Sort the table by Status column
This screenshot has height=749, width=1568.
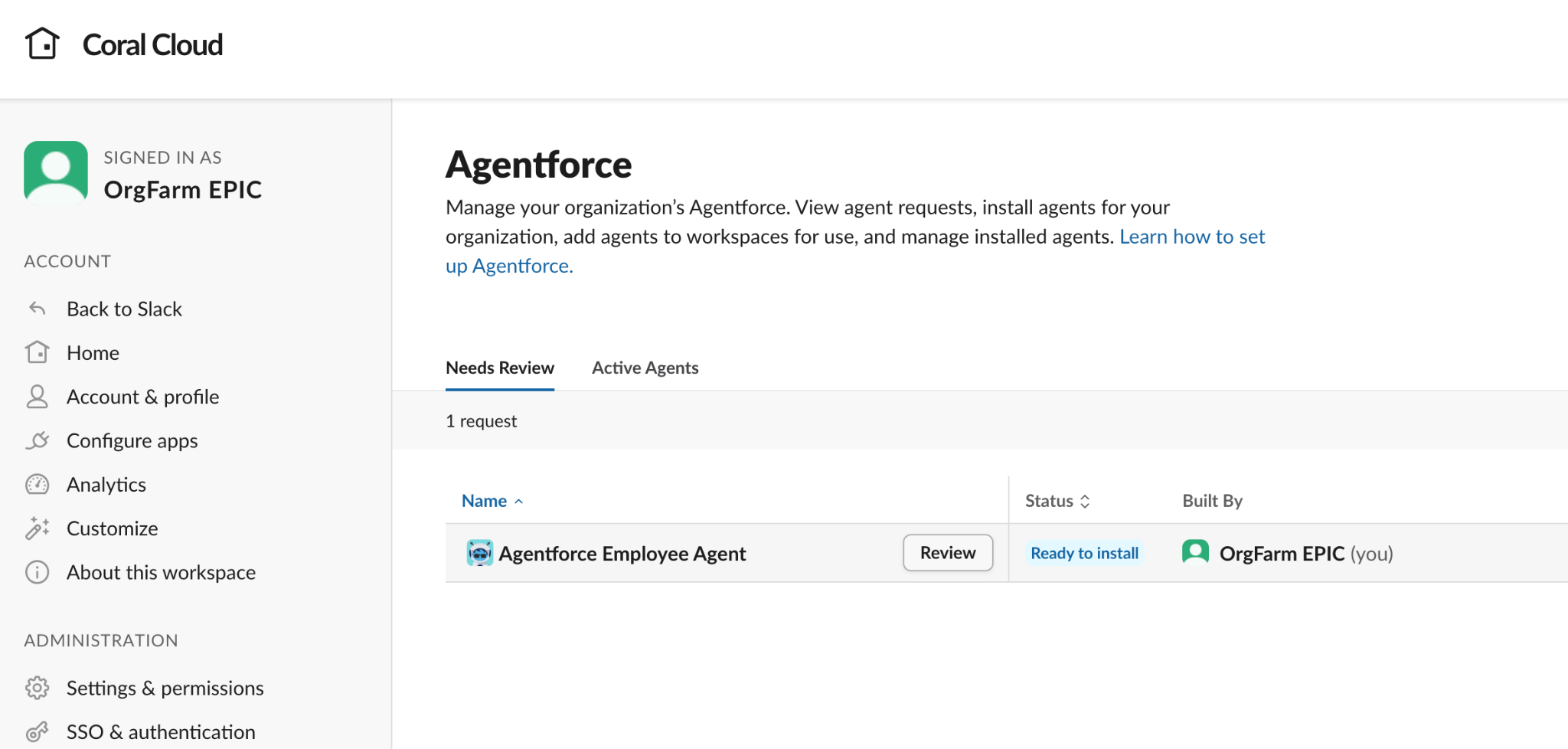pyautogui.click(x=1057, y=501)
